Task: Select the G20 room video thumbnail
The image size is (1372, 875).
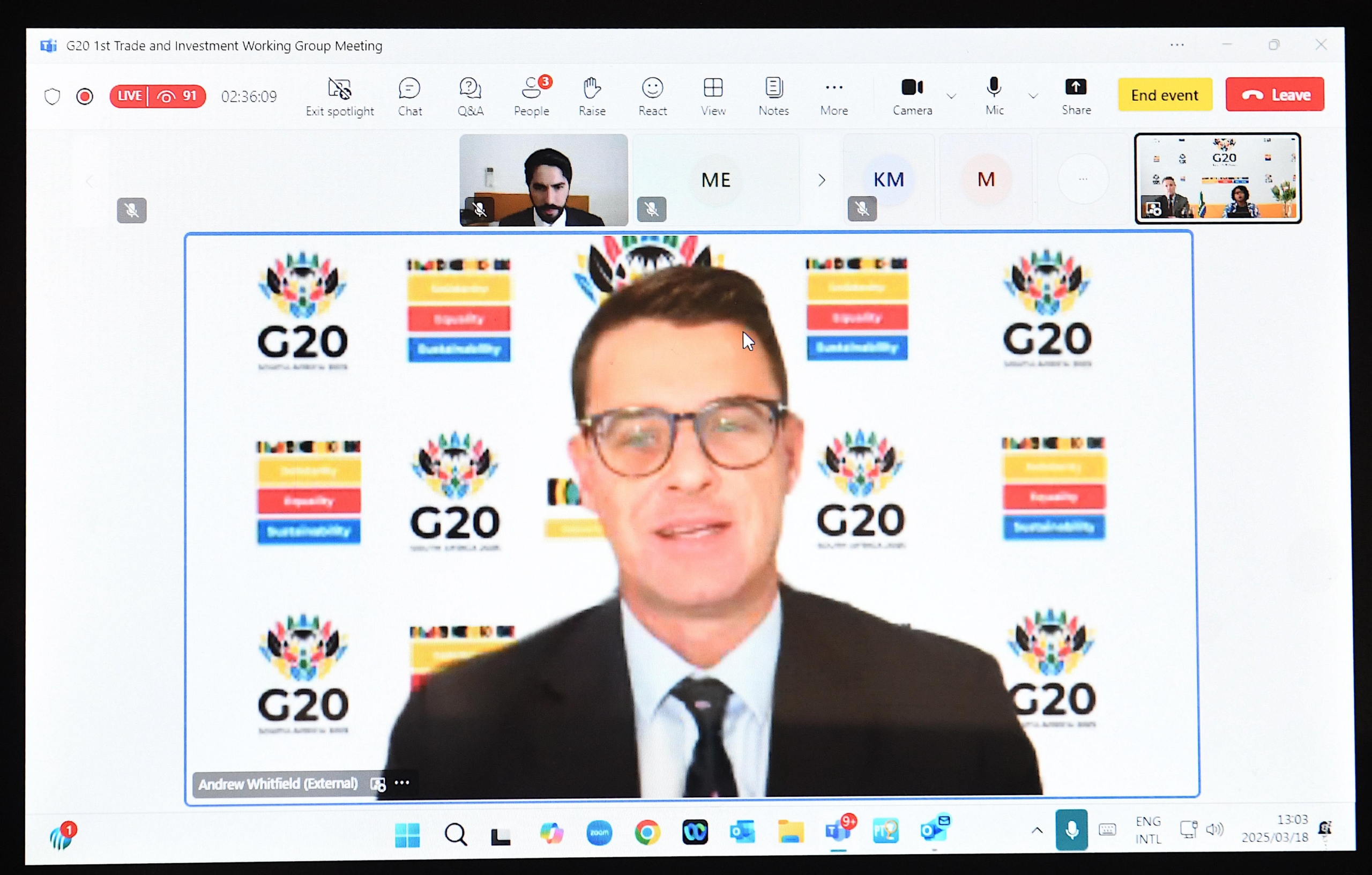Action: (1218, 178)
